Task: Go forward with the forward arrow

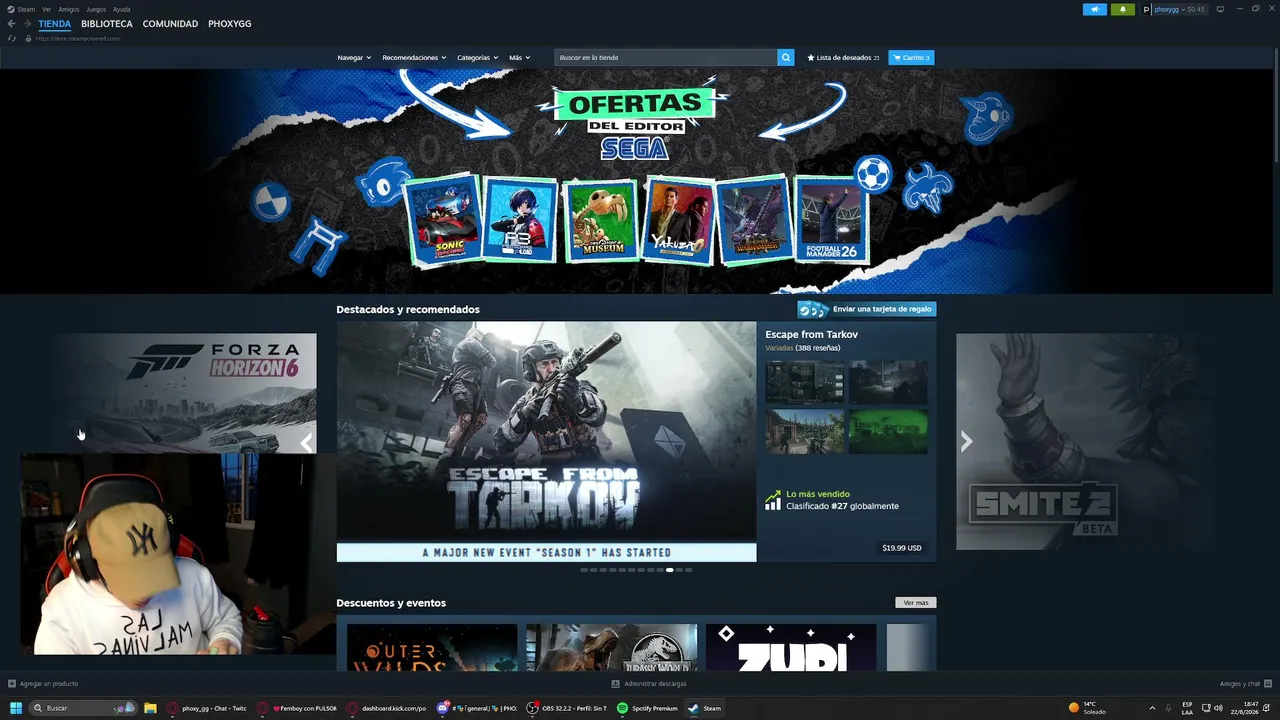Action: pyautogui.click(x=27, y=24)
